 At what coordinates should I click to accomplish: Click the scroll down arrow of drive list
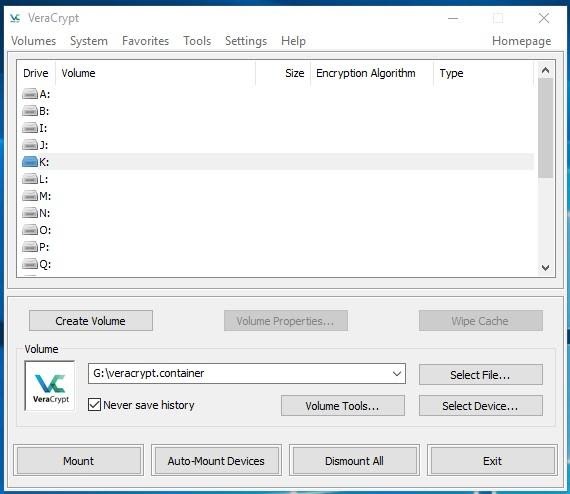pyautogui.click(x=545, y=268)
